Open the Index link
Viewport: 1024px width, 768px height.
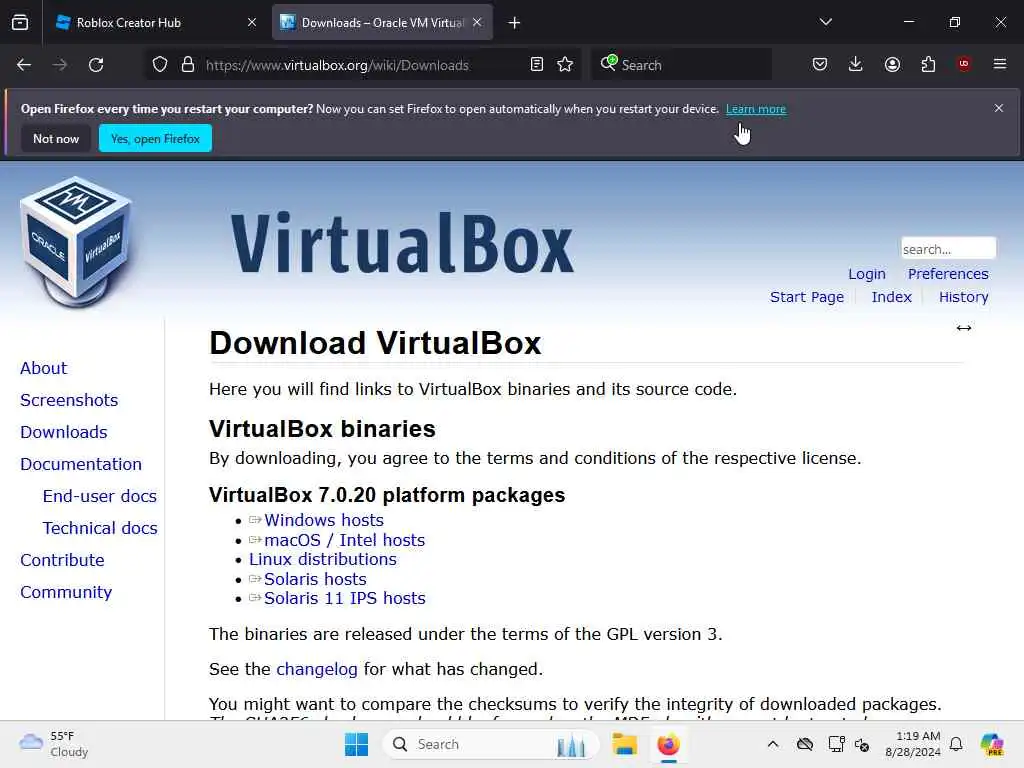point(891,297)
